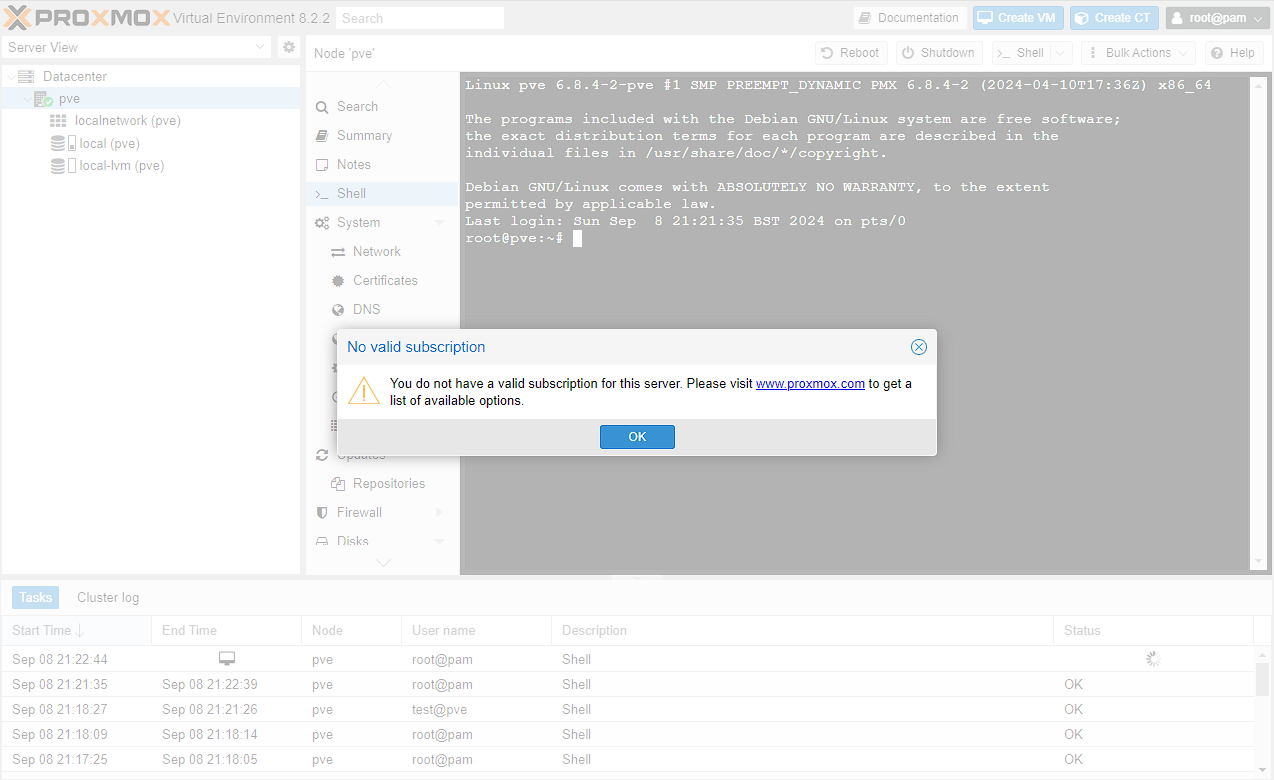Click the gear icon beside Server View
The height and width of the screenshot is (780, 1274).
[289, 47]
